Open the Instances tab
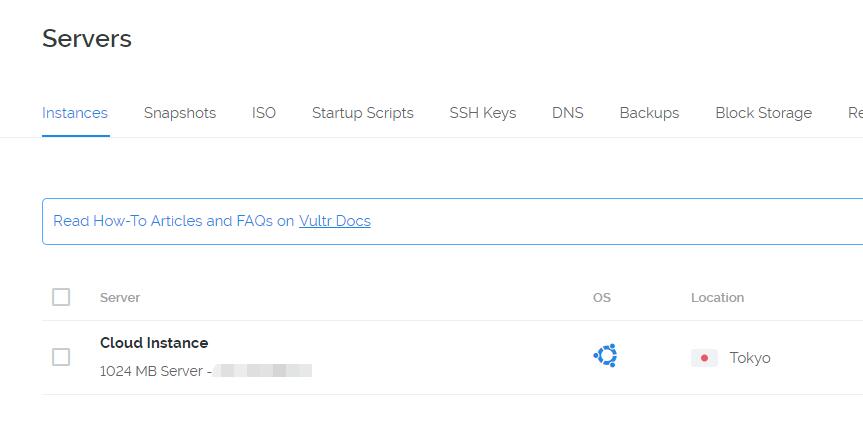Image resolution: width=863 pixels, height=421 pixels. click(75, 113)
